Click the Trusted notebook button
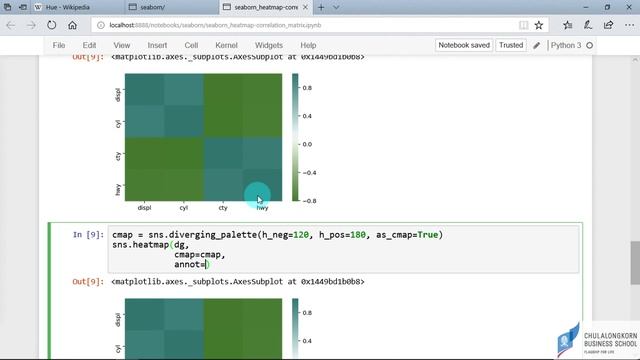The height and width of the screenshot is (360, 640). coord(511,45)
